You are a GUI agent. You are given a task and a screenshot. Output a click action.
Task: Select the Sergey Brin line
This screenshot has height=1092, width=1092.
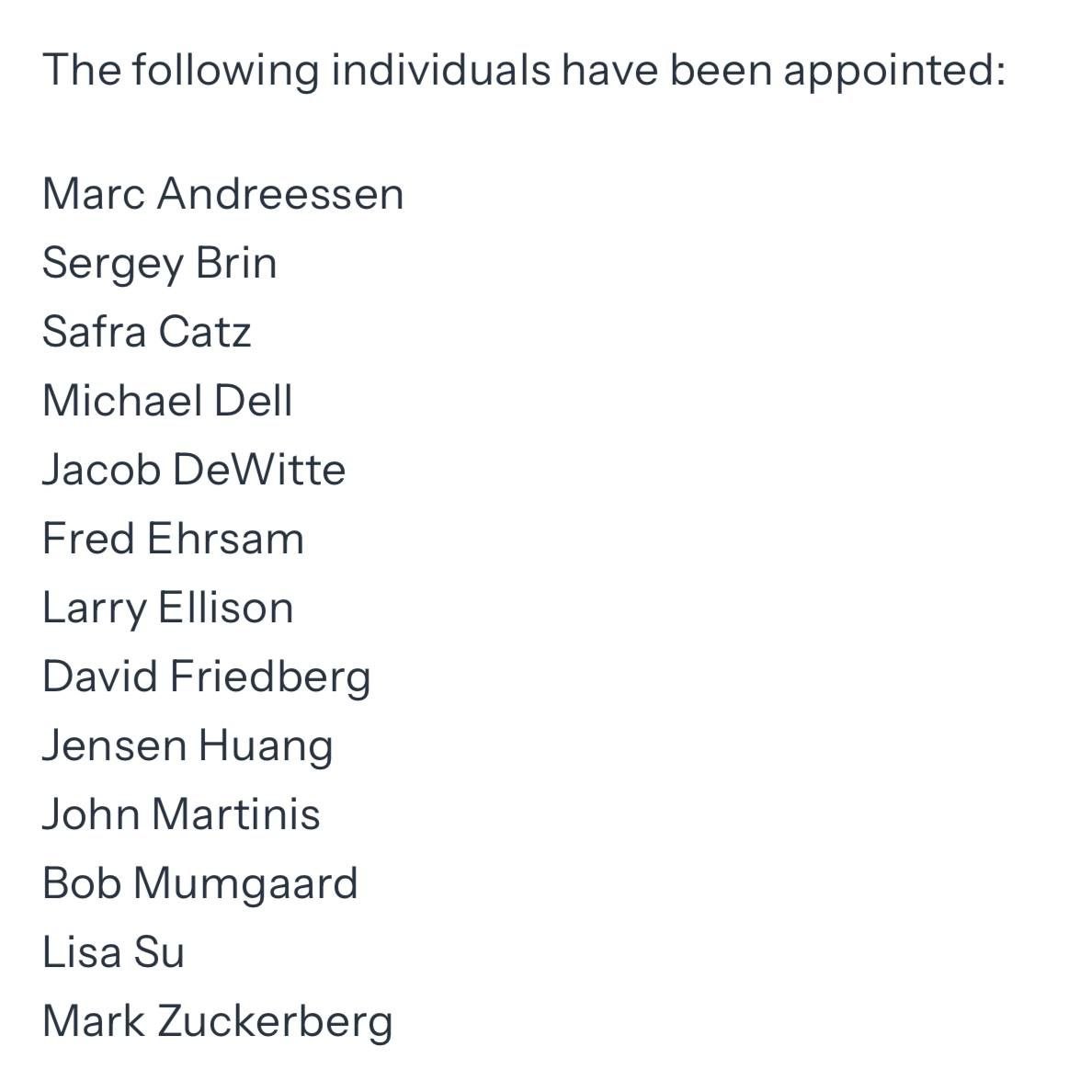[159, 263]
